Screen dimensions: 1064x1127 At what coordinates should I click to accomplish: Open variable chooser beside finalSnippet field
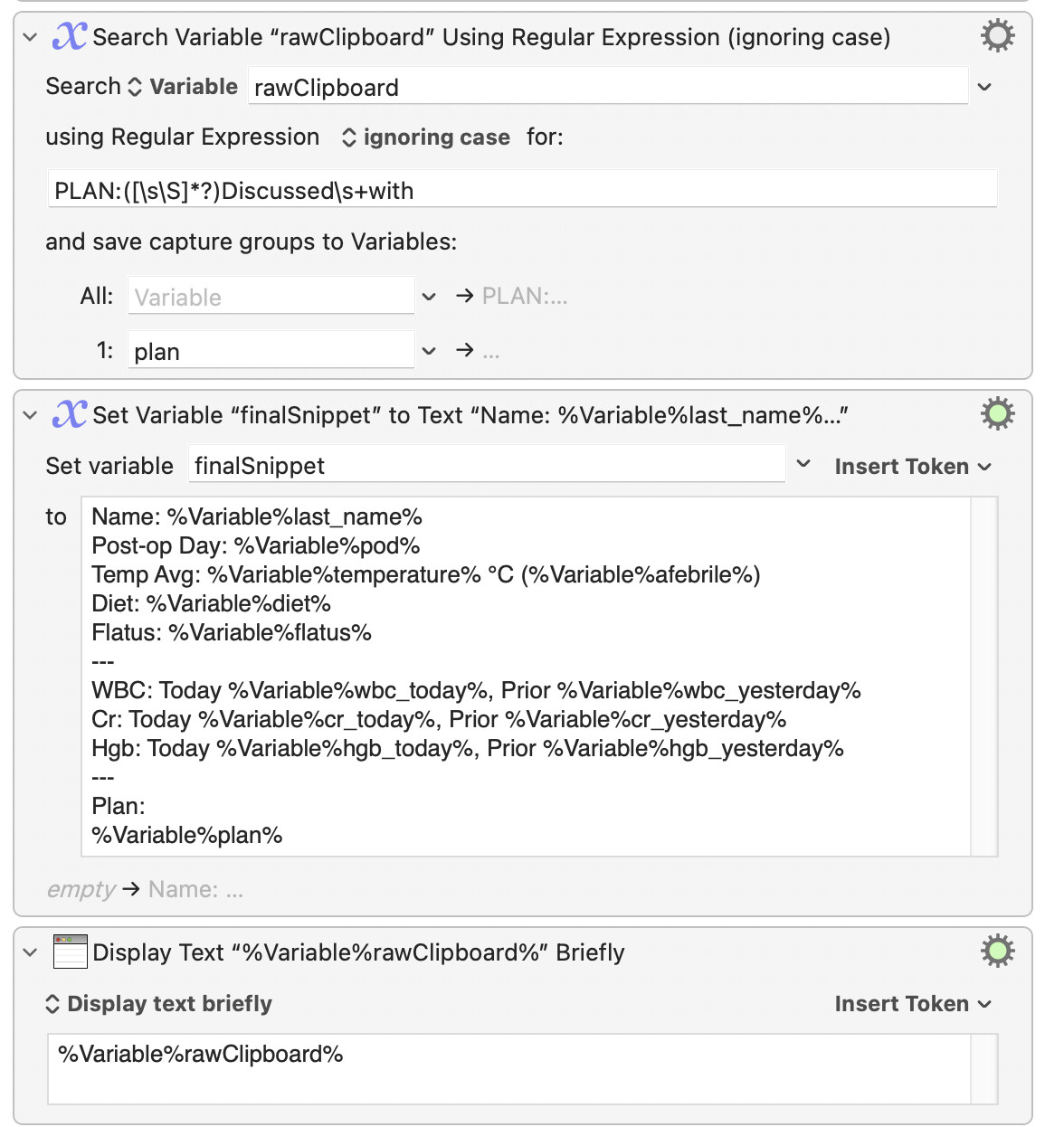click(803, 464)
